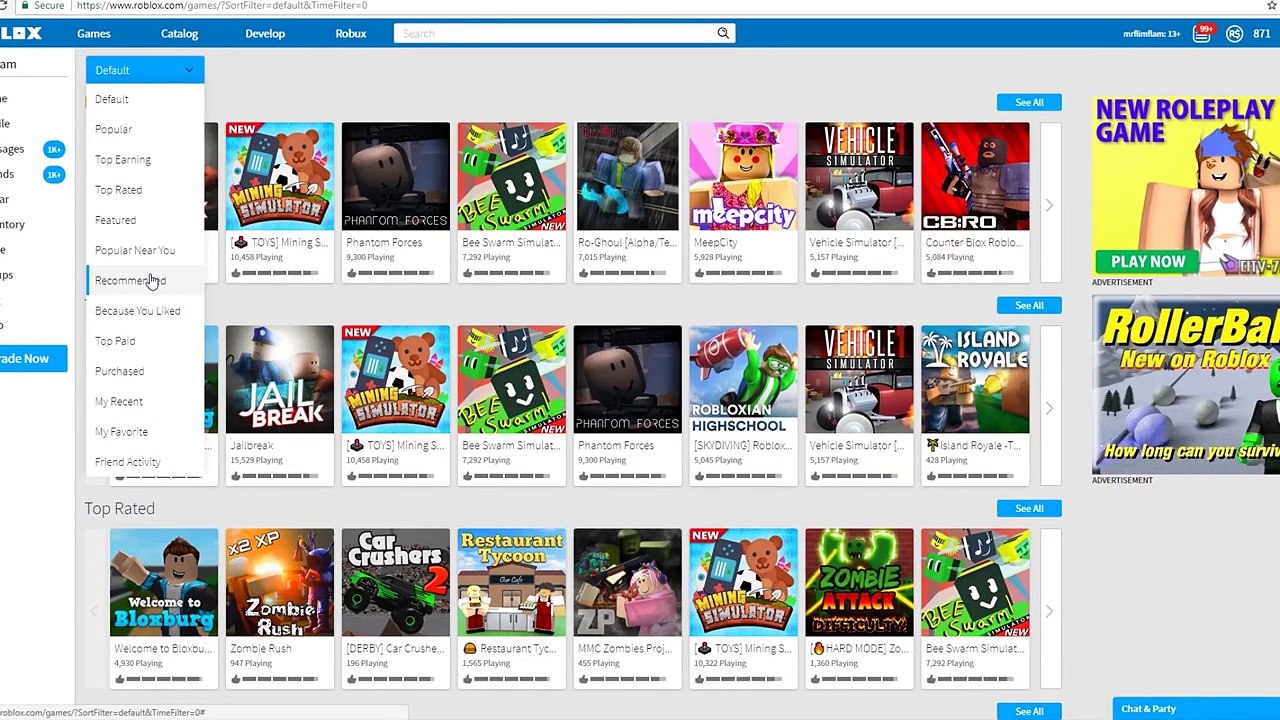Click the search magnifier icon

pos(723,33)
